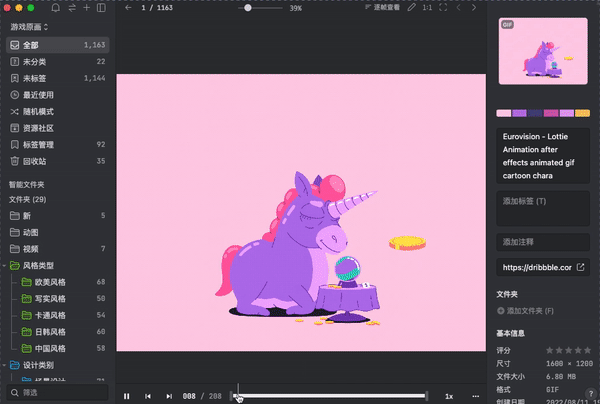The height and width of the screenshot is (404, 600).
Task: Click the GIF timeline playhead marker
Action: click(238, 392)
